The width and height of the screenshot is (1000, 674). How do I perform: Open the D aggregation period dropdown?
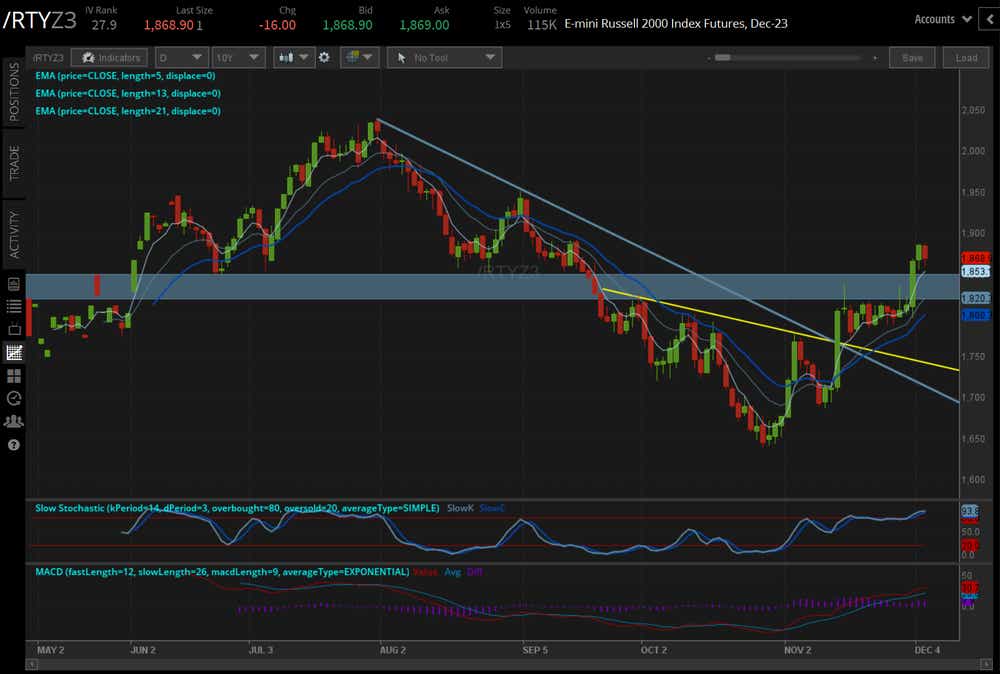point(183,58)
